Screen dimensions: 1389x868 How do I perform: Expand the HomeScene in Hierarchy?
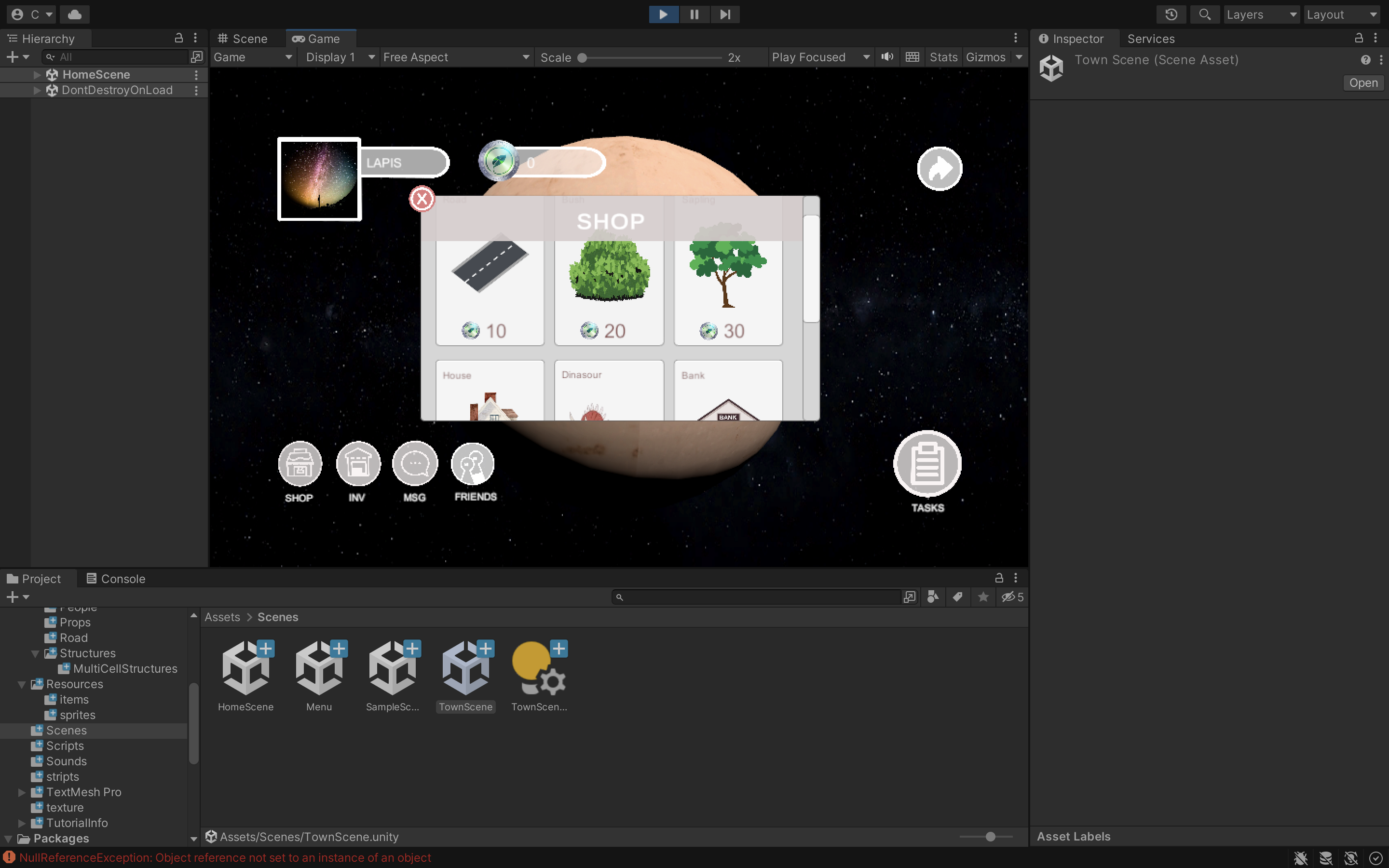(x=37, y=75)
